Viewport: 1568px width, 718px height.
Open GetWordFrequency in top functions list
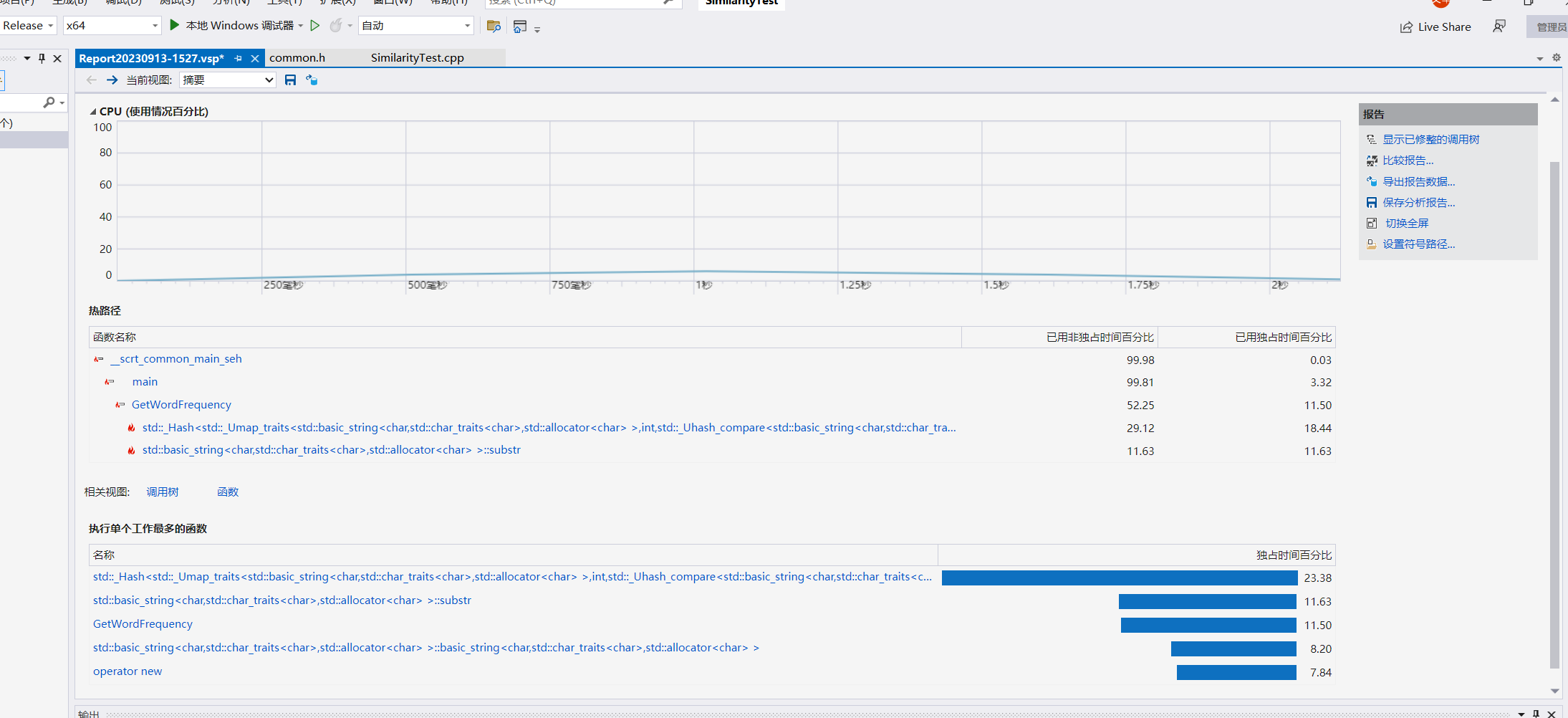click(143, 624)
